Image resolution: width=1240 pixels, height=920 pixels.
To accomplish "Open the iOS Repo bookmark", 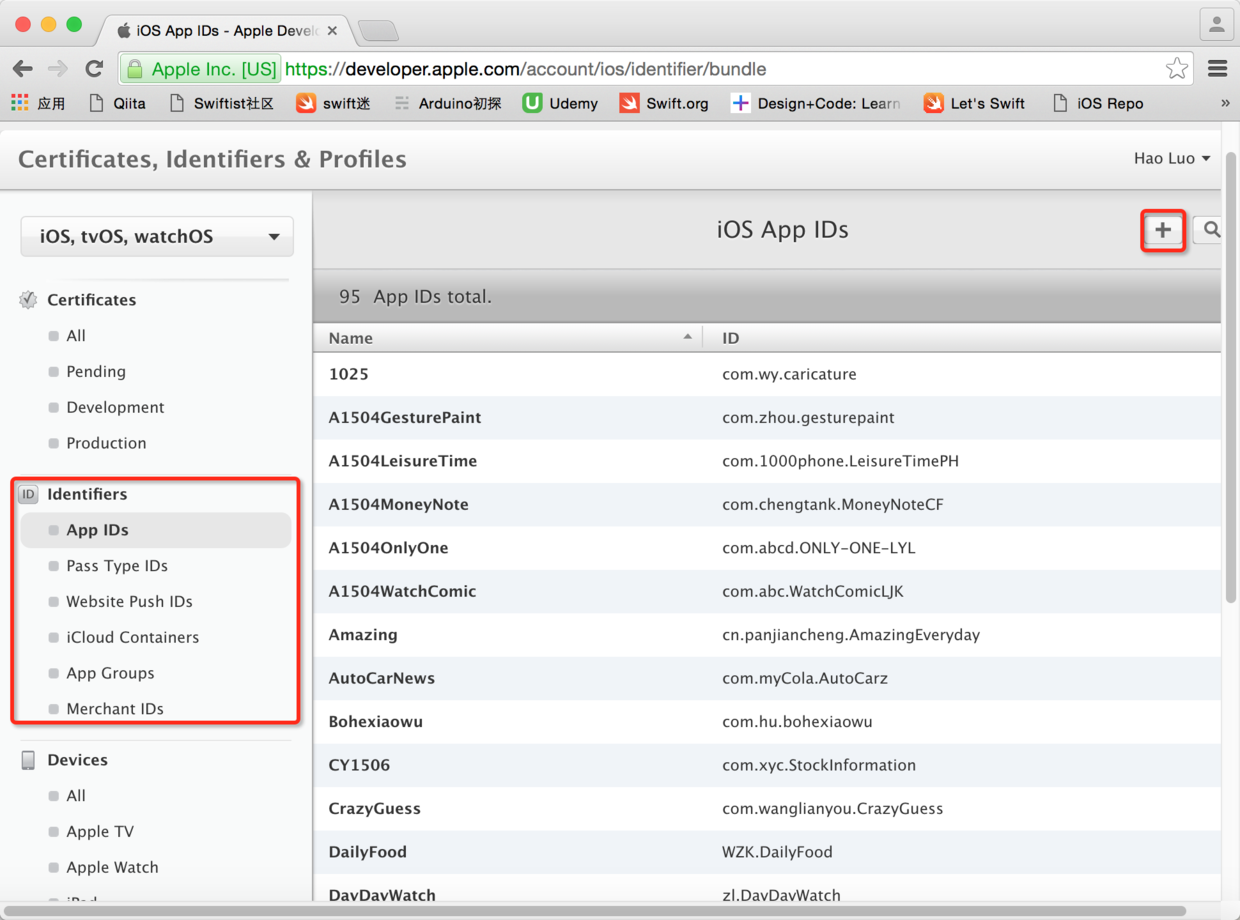I will click(1097, 103).
